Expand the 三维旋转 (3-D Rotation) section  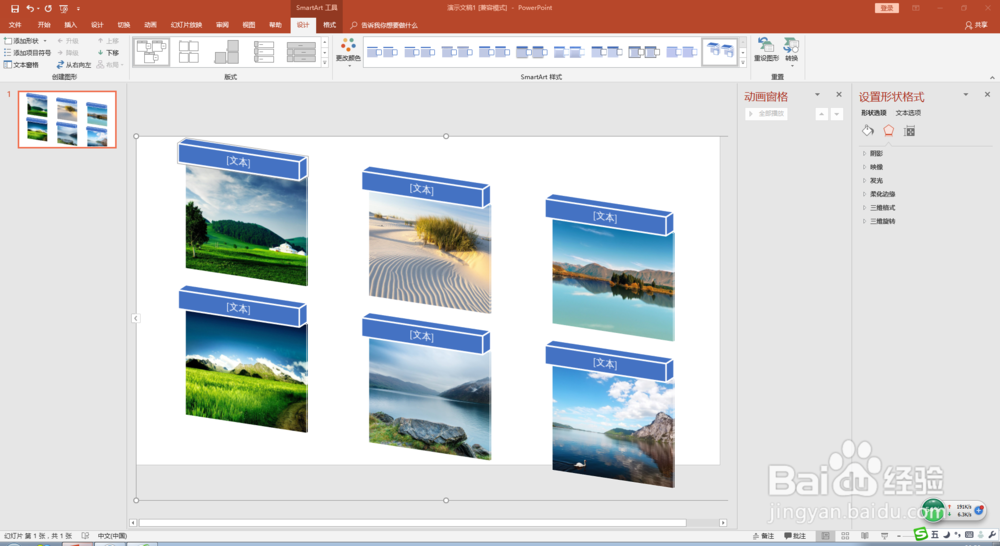tap(879, 221)
